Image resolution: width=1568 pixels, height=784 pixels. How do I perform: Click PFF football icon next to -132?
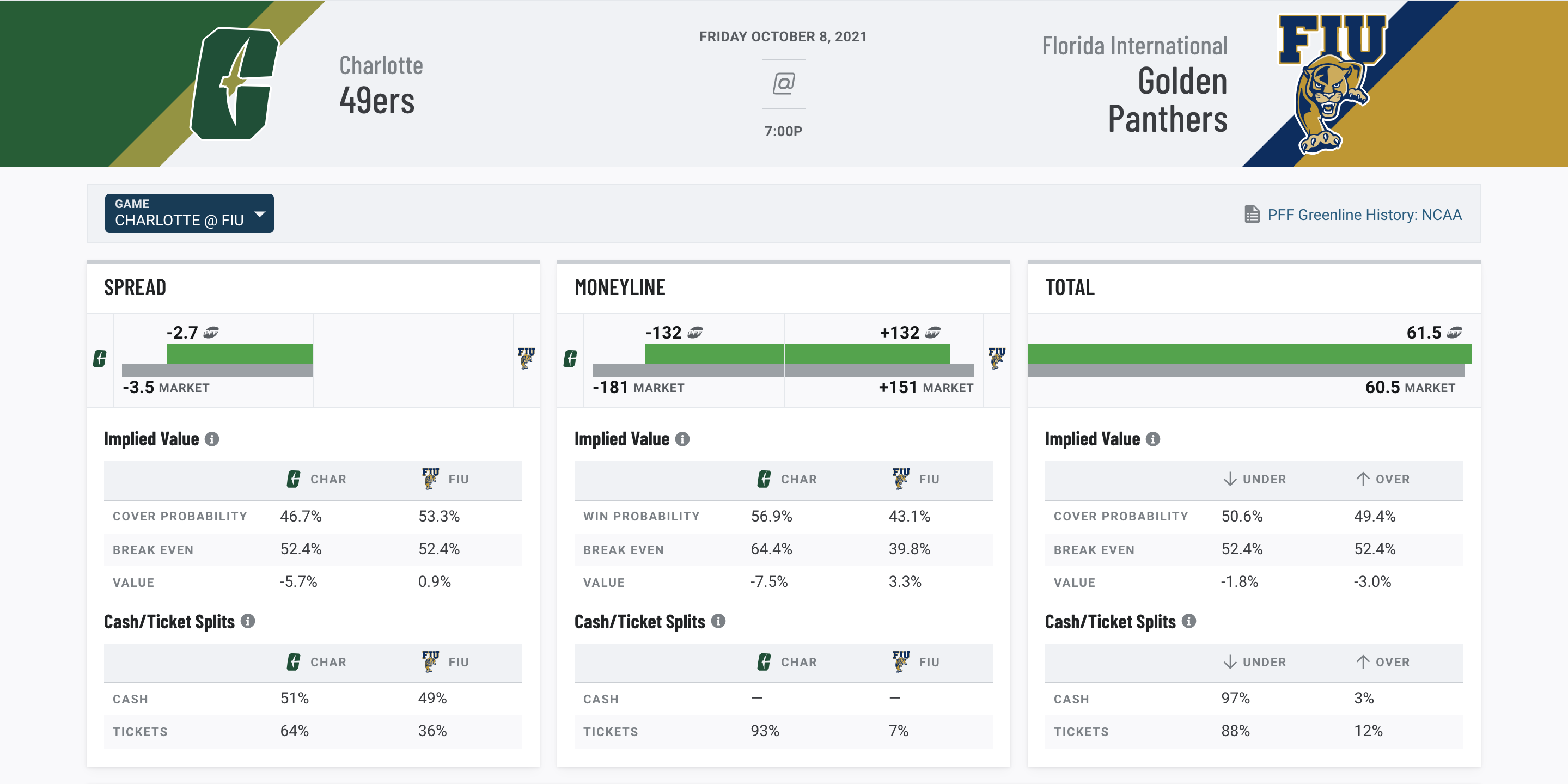695,332
